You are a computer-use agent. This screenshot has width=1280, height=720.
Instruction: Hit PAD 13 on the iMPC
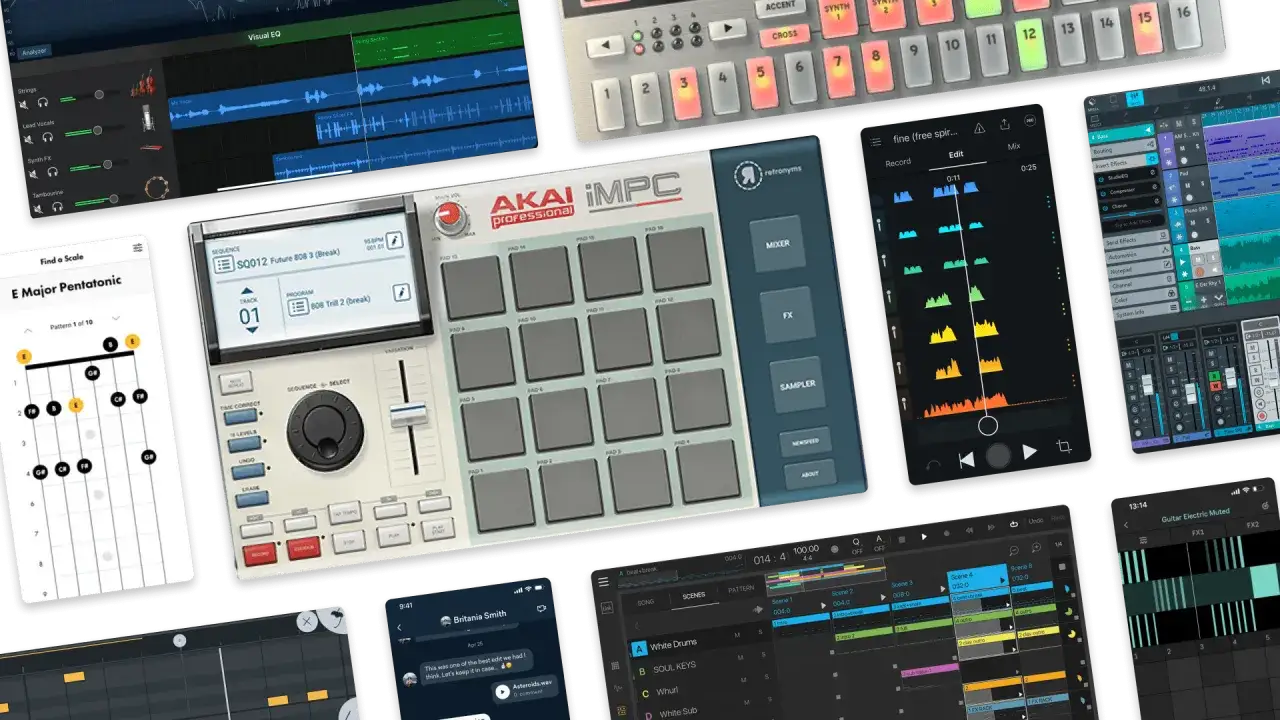(x=473, y=287)
